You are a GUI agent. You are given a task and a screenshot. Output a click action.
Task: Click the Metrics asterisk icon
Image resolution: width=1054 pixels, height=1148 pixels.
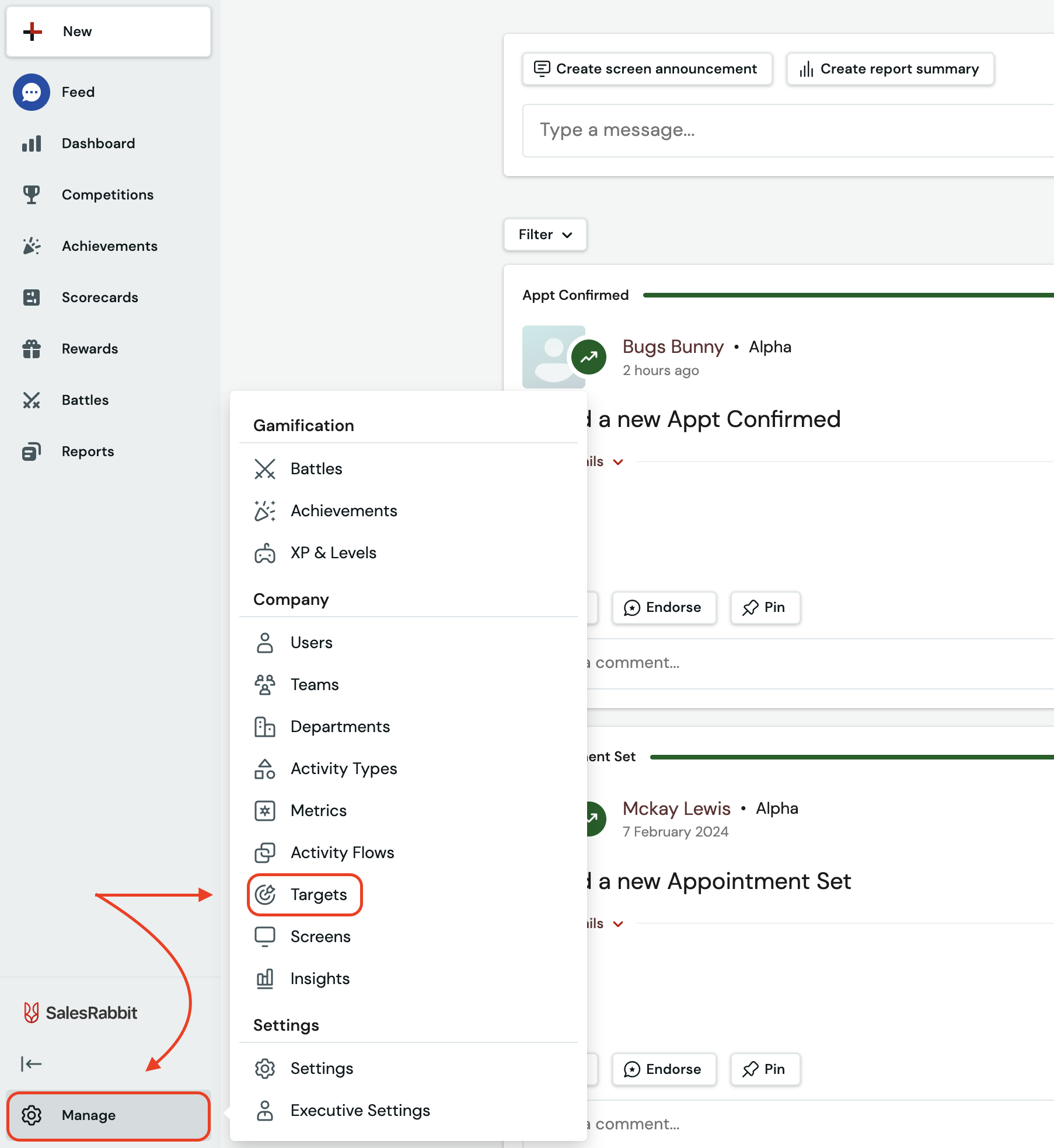pyautogui.click(x=265, y=811)
